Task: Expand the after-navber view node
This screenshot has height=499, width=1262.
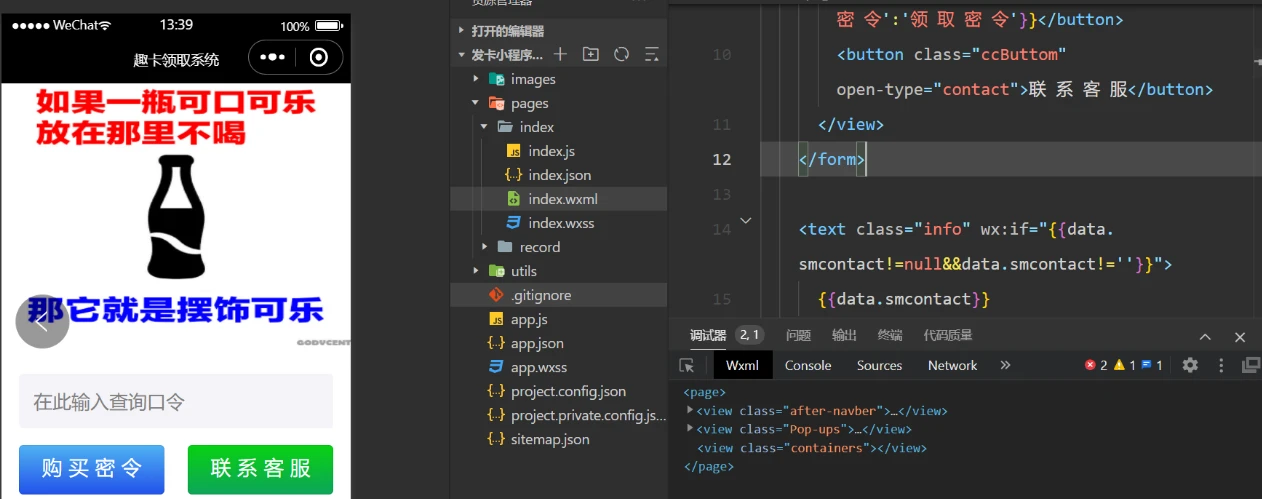Action: pyautogui.click(x=690, y=410)
